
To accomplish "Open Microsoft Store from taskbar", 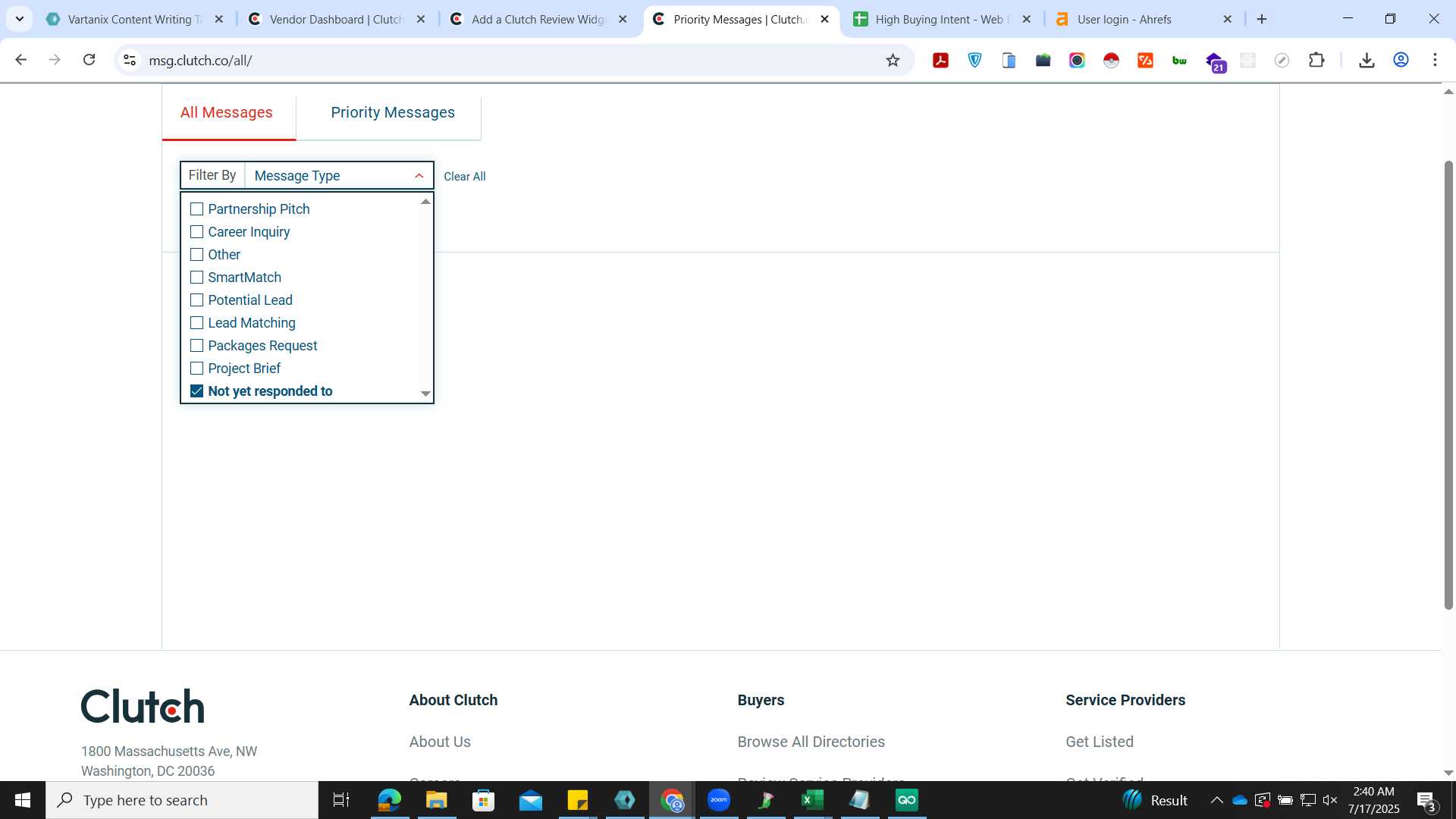I will (483, 800).
